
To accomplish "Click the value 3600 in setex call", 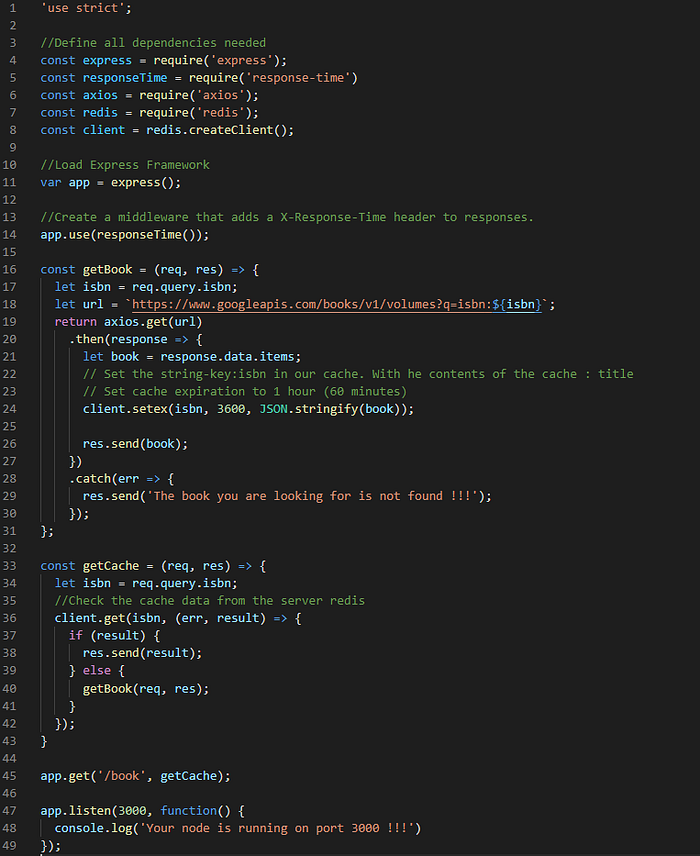I will pos(231,409).
